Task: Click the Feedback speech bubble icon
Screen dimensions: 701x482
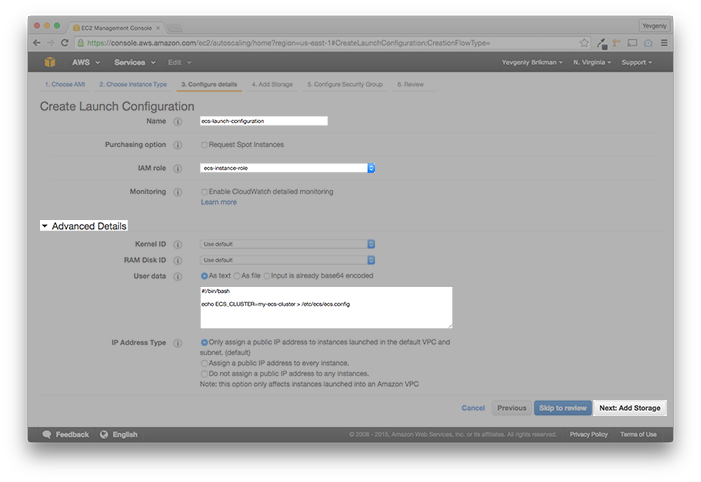Action: coord(46,434)
